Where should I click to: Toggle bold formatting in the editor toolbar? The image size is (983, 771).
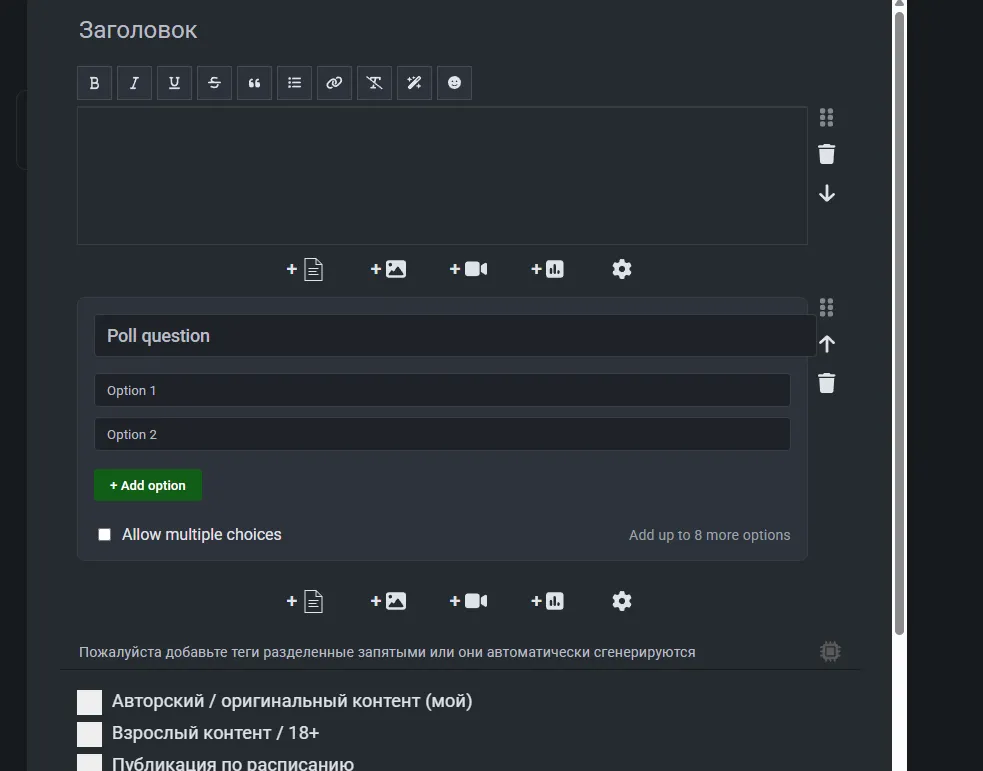click(94, 83)
